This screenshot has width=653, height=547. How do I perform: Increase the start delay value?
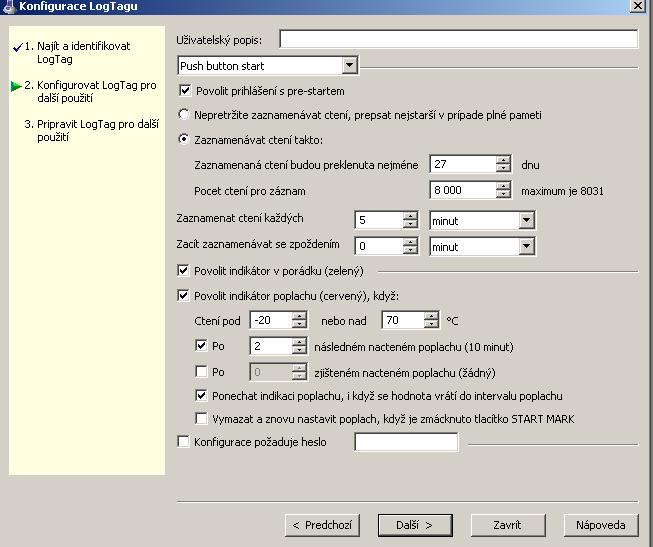[410, 242]
